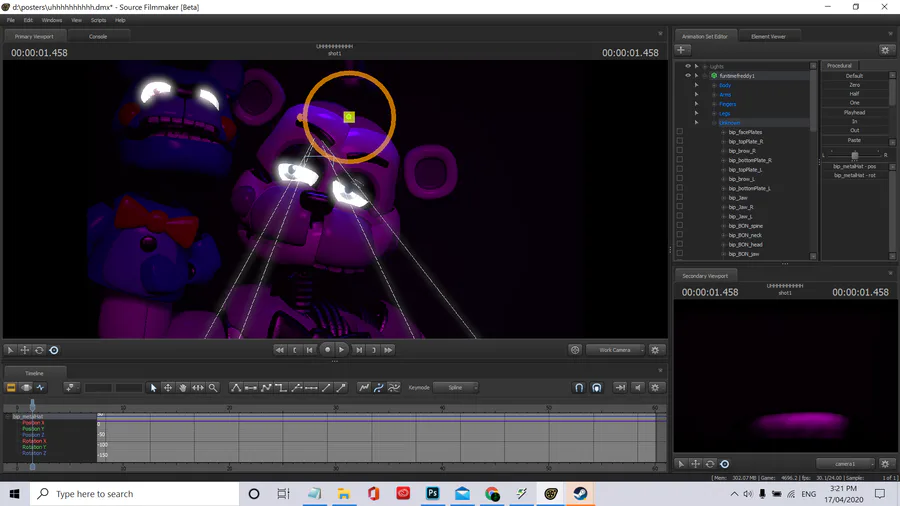Viewport: 900px width, 506px height.
Task: Apply the Zero procedural preset
Action: (854, 85)
